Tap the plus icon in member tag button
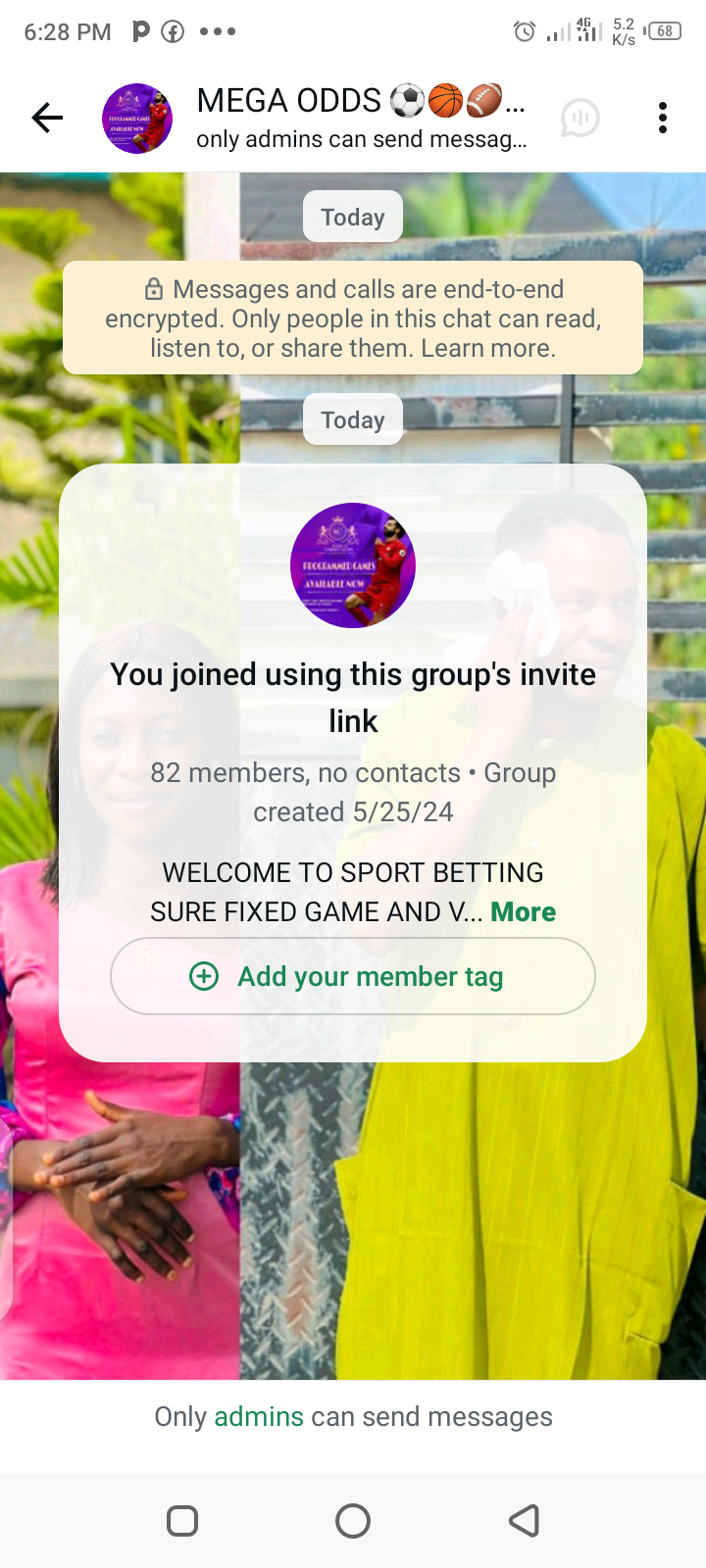Viewport: 706px width, 1568px height. point(204,976)
